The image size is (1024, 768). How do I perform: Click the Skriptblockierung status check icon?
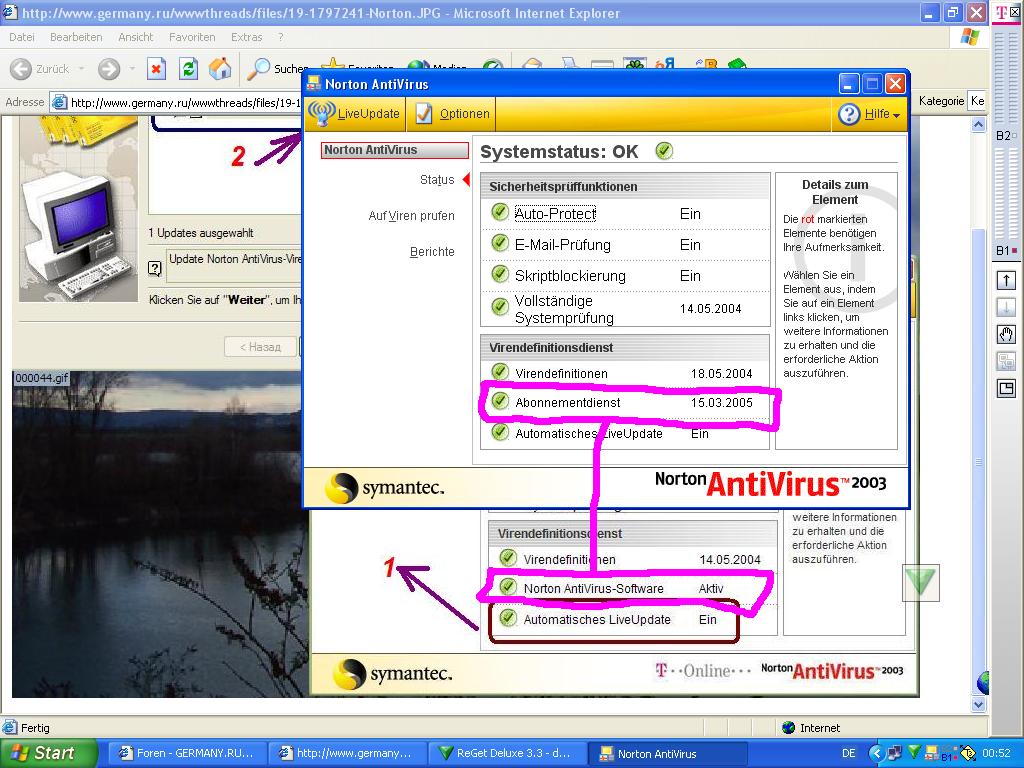(x=500, y=274)
